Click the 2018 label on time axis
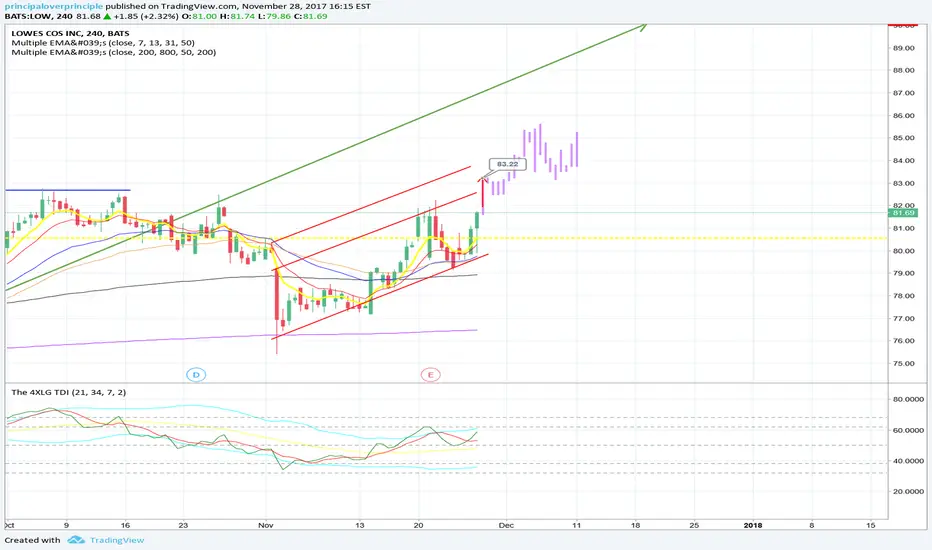The width and height of the screenshot is (932, 550). coord(753,525)
